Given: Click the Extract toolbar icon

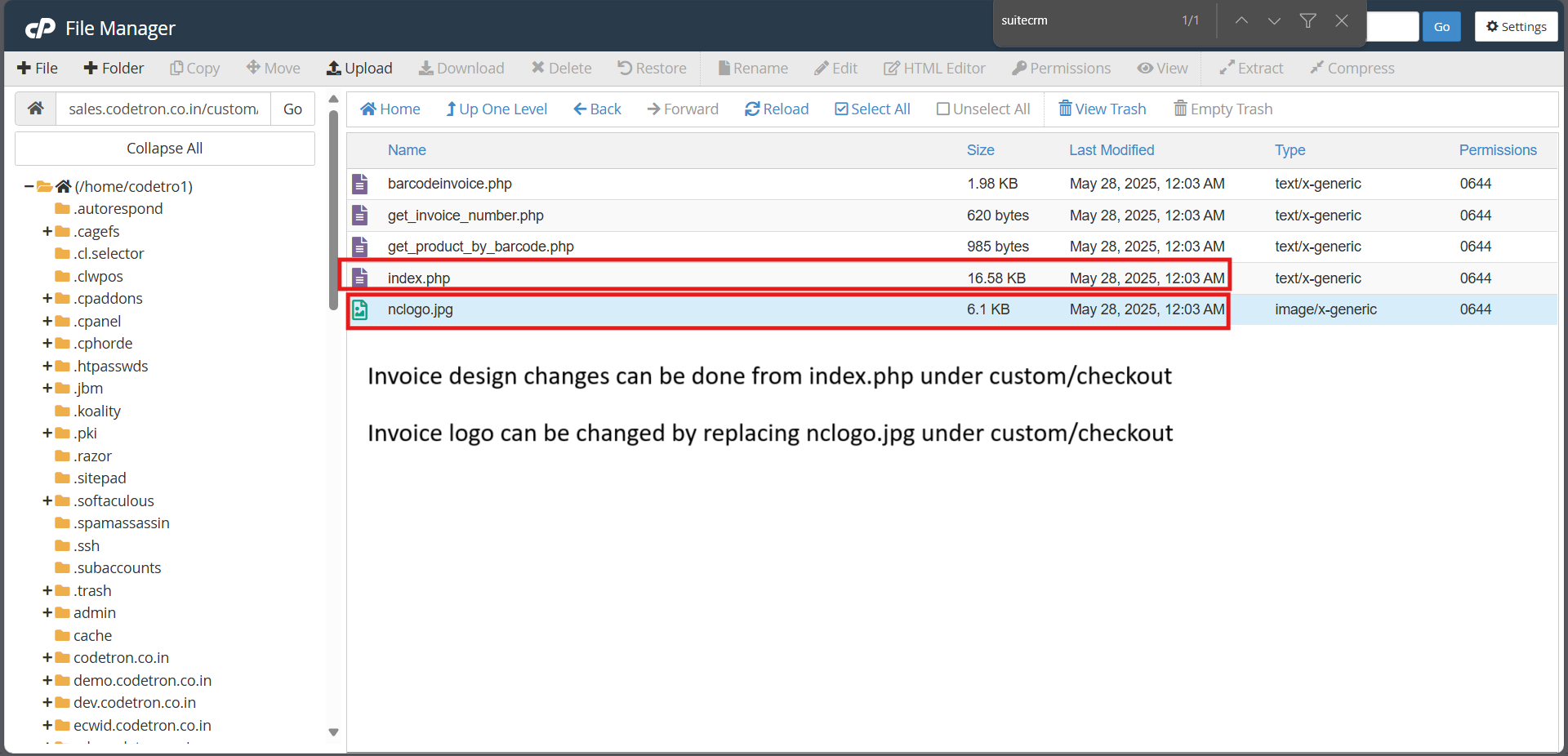Looking at the screenshot, I should click(x=1227, y=69).
